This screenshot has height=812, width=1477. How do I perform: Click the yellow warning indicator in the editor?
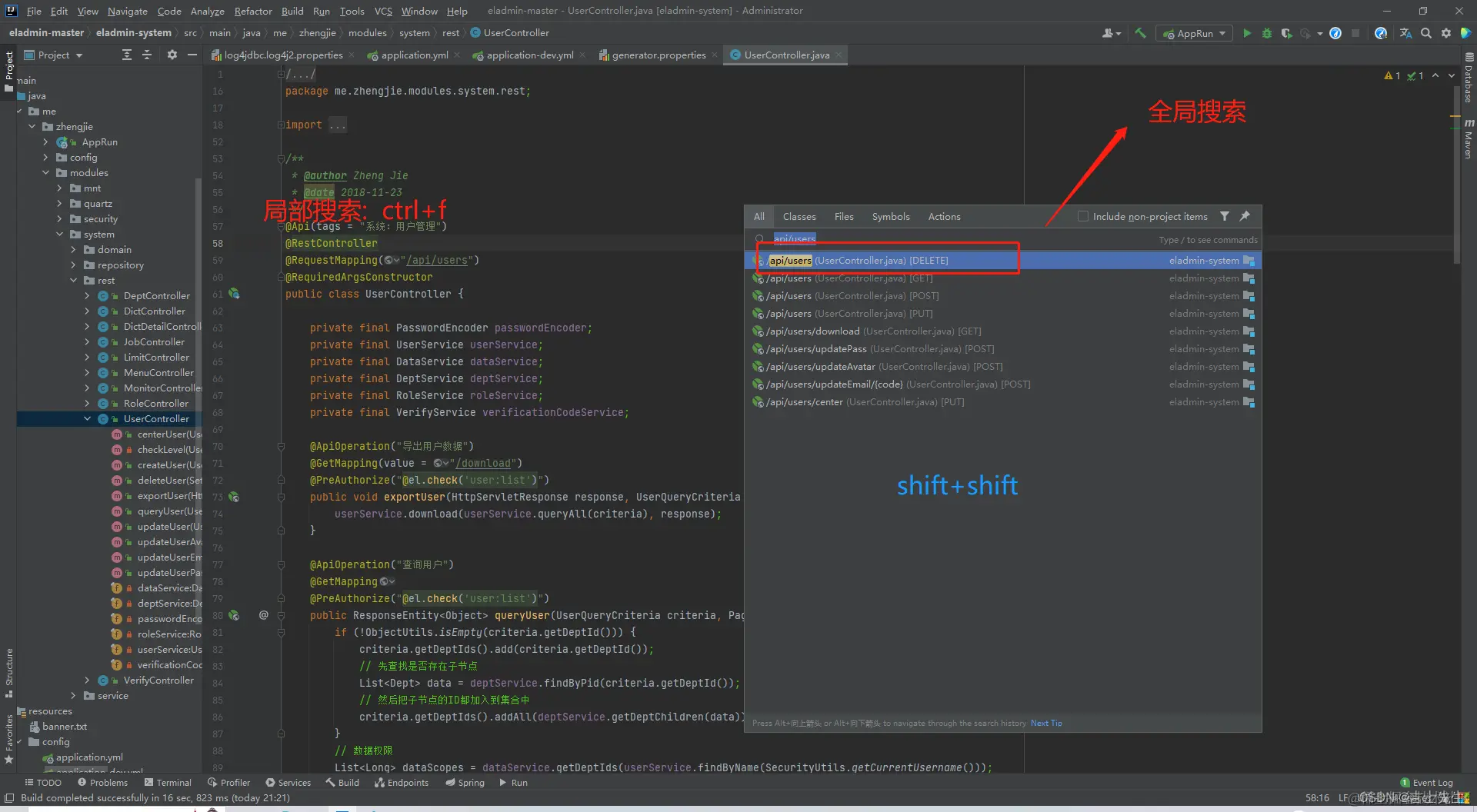(x=1392, y=75)
